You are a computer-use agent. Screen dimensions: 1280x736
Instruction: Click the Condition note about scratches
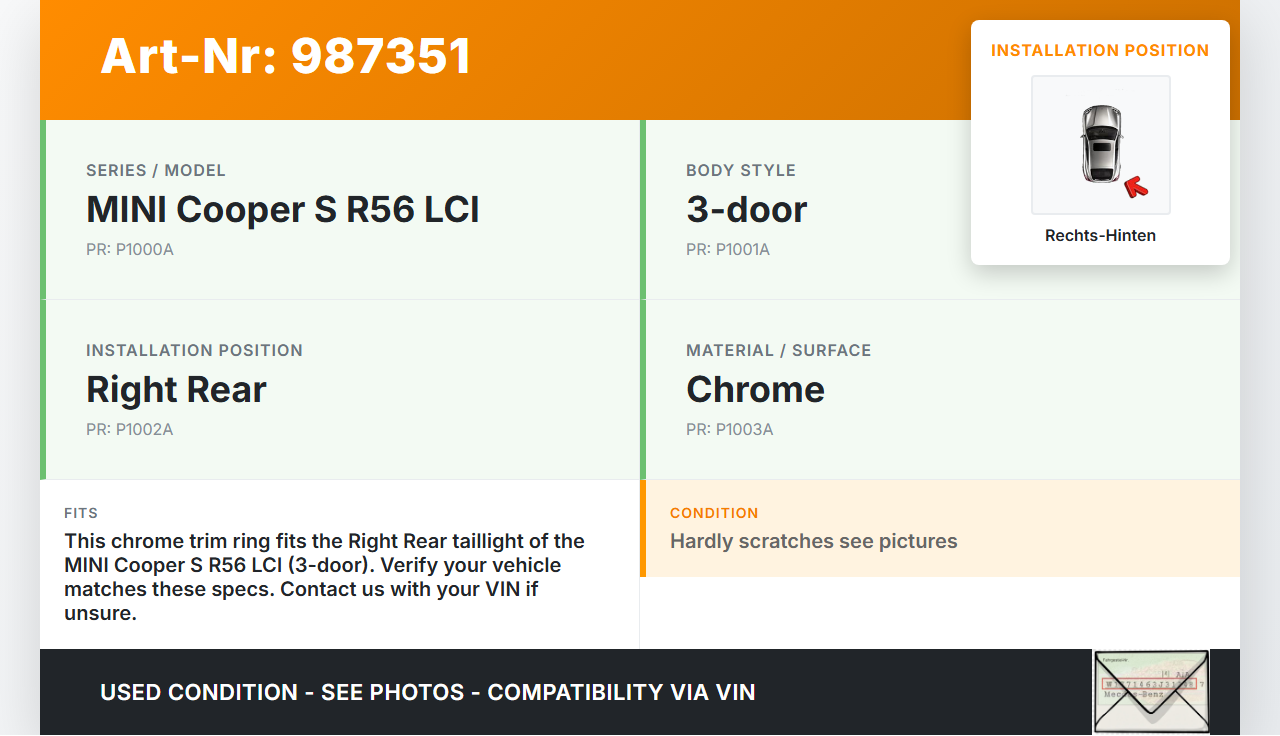point(814,541)
